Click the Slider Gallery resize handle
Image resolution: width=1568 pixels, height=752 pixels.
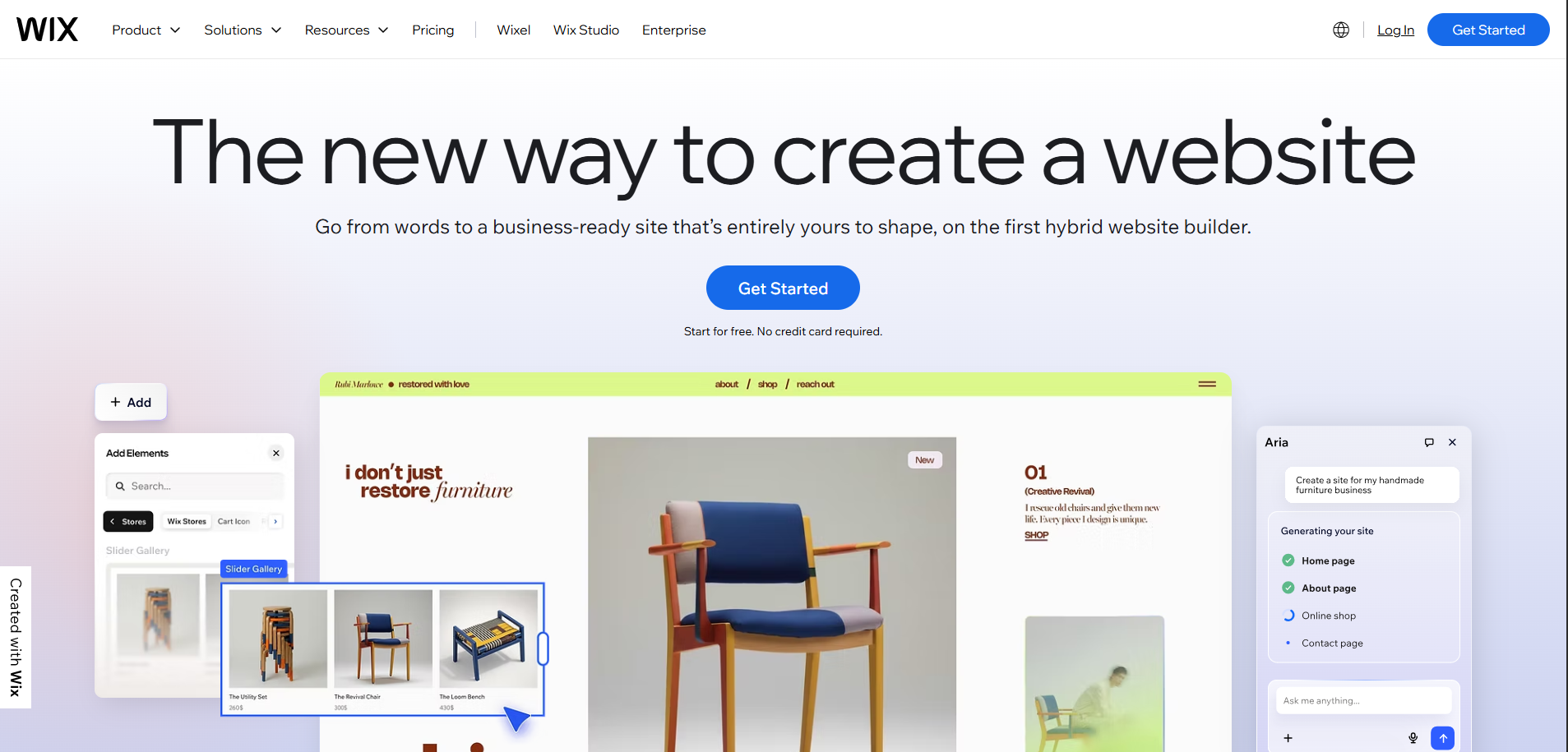tap(543, 648)
